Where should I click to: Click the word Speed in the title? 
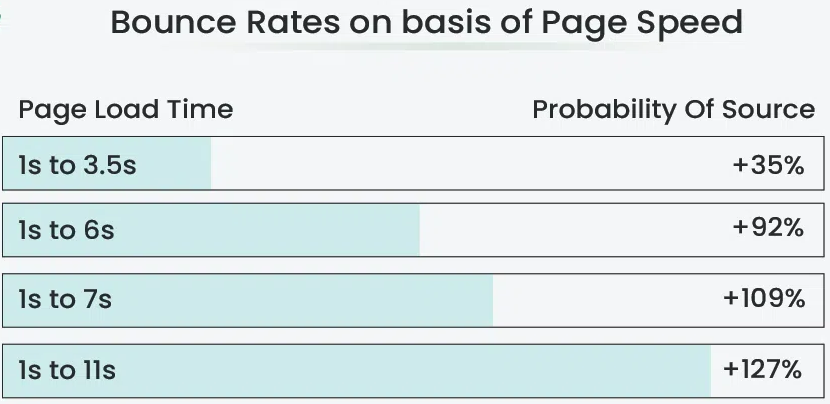coord(689,24)
